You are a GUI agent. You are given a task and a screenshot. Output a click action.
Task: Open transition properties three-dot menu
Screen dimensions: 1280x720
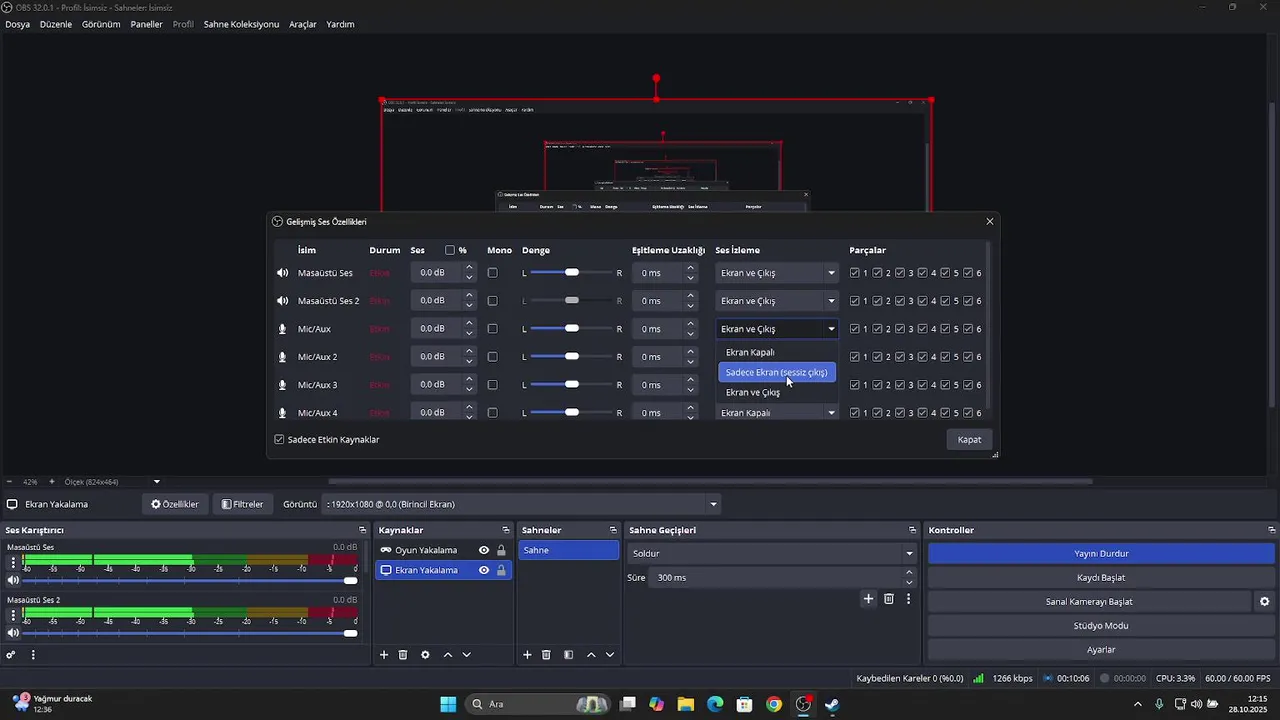coord(908,598)
